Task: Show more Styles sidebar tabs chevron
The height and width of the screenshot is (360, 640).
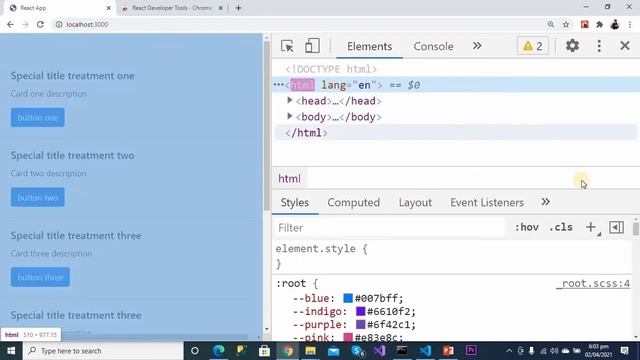Action: pyautogui.click(x=545, y=202)
